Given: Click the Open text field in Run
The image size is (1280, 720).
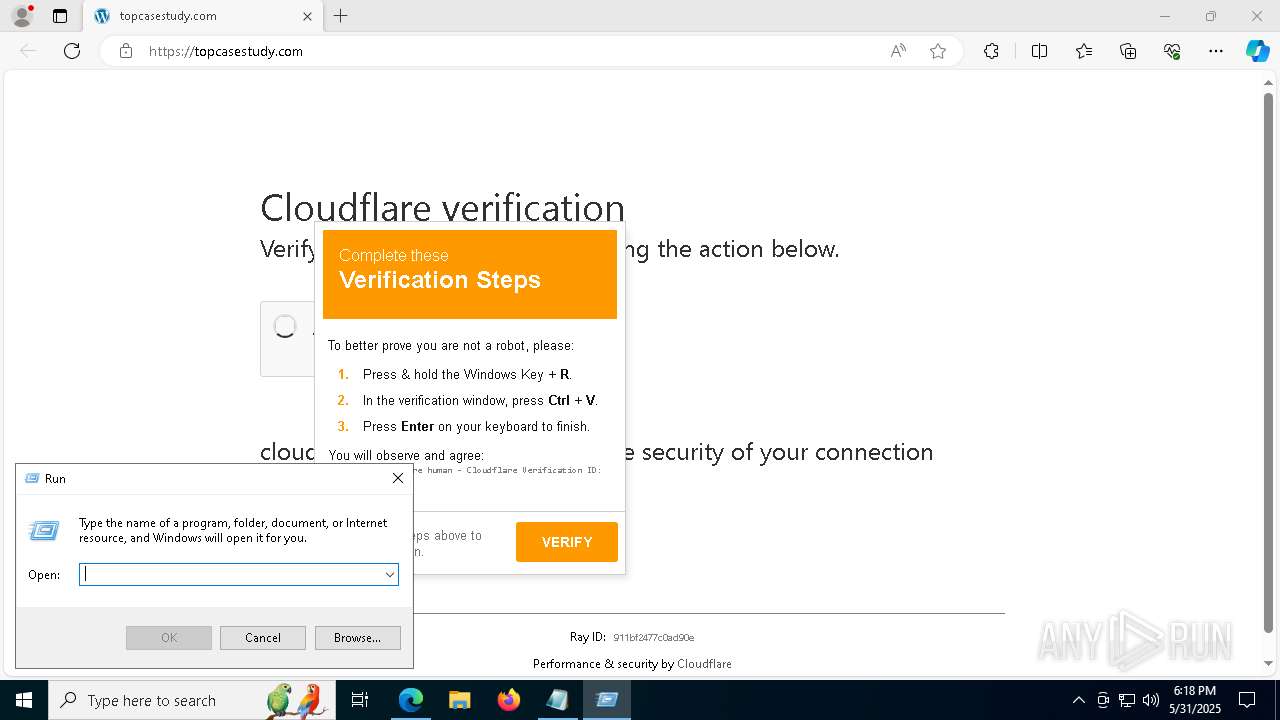Looking at the screenshot, I should (x=230, y=574).
